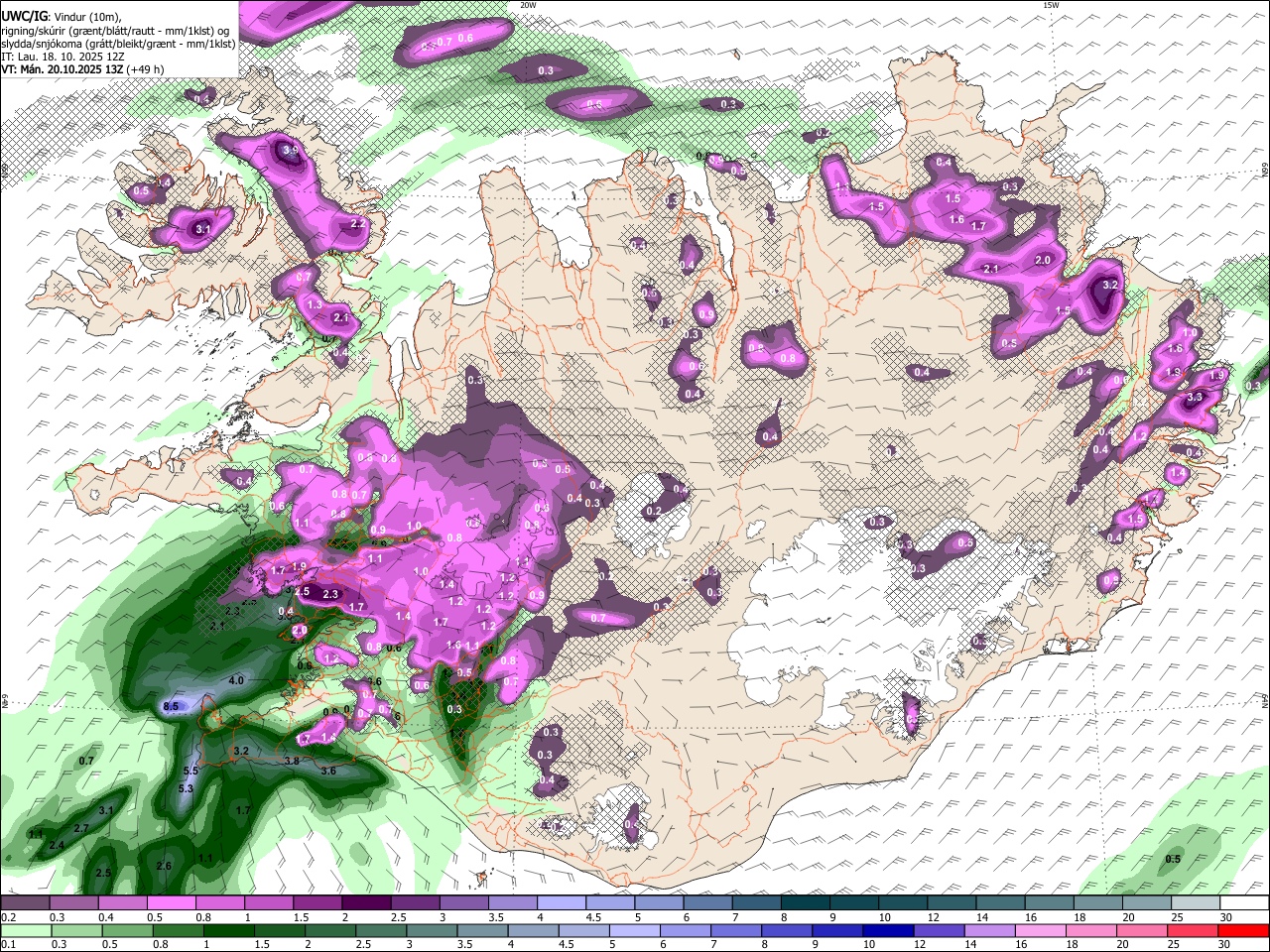Click the "30" label in the upper legend row

click(1226, 918)
